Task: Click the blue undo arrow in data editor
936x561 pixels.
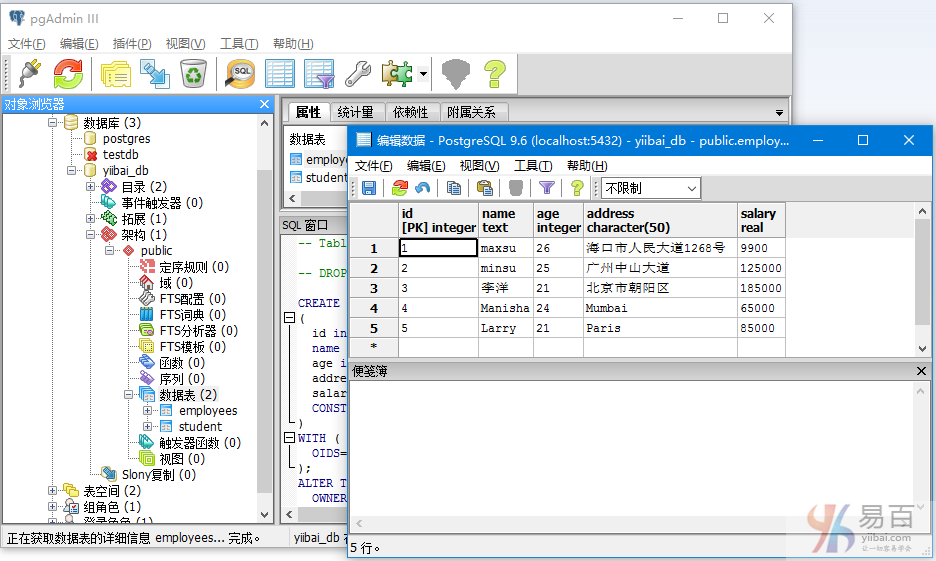Action: point(423,188)
